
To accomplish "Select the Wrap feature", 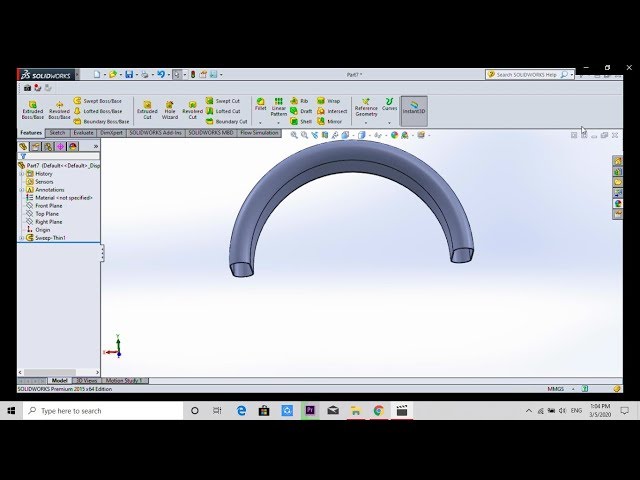I will click(x=329, y=101).
